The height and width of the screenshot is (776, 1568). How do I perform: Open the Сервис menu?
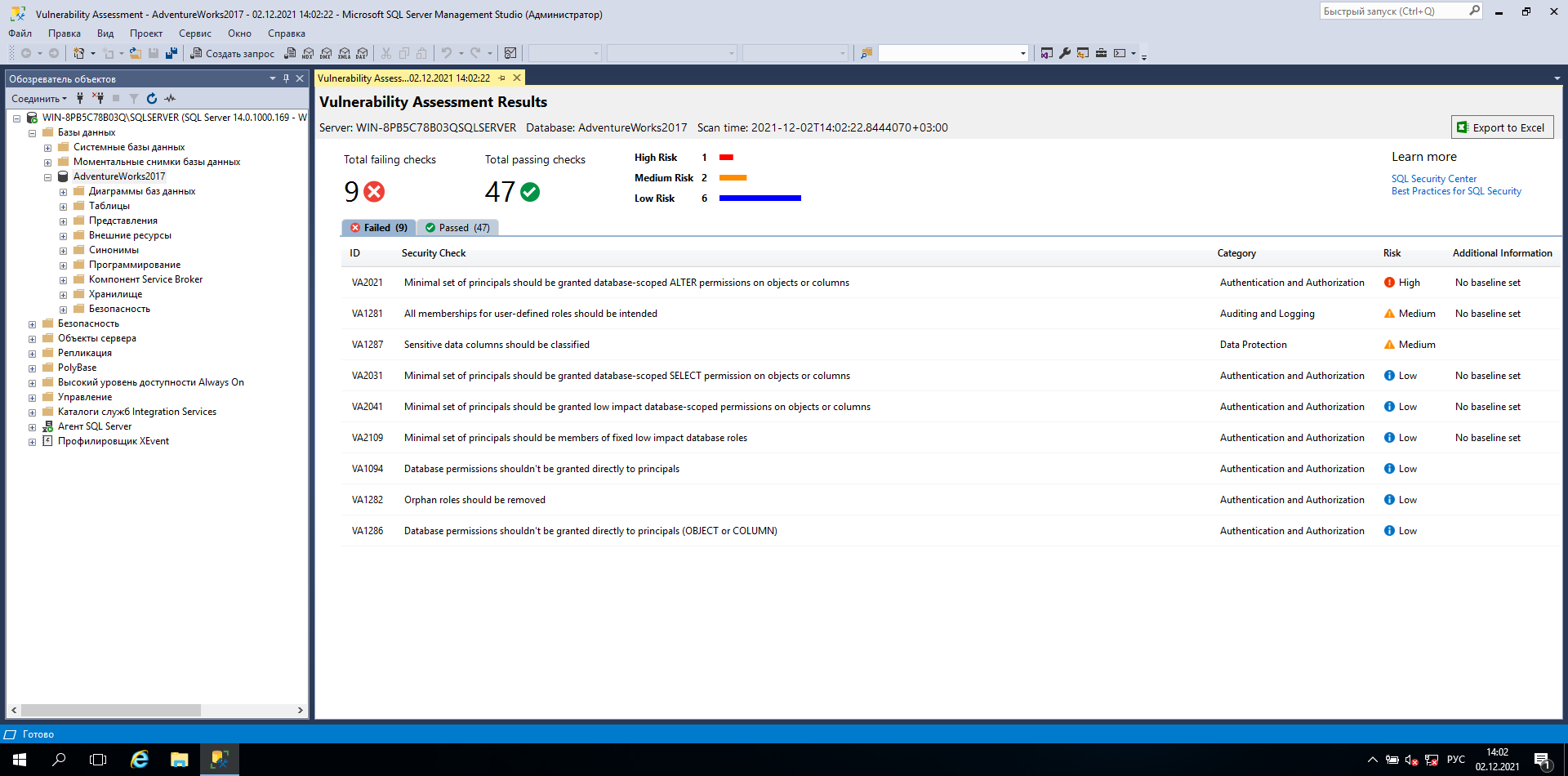[195, 33]
